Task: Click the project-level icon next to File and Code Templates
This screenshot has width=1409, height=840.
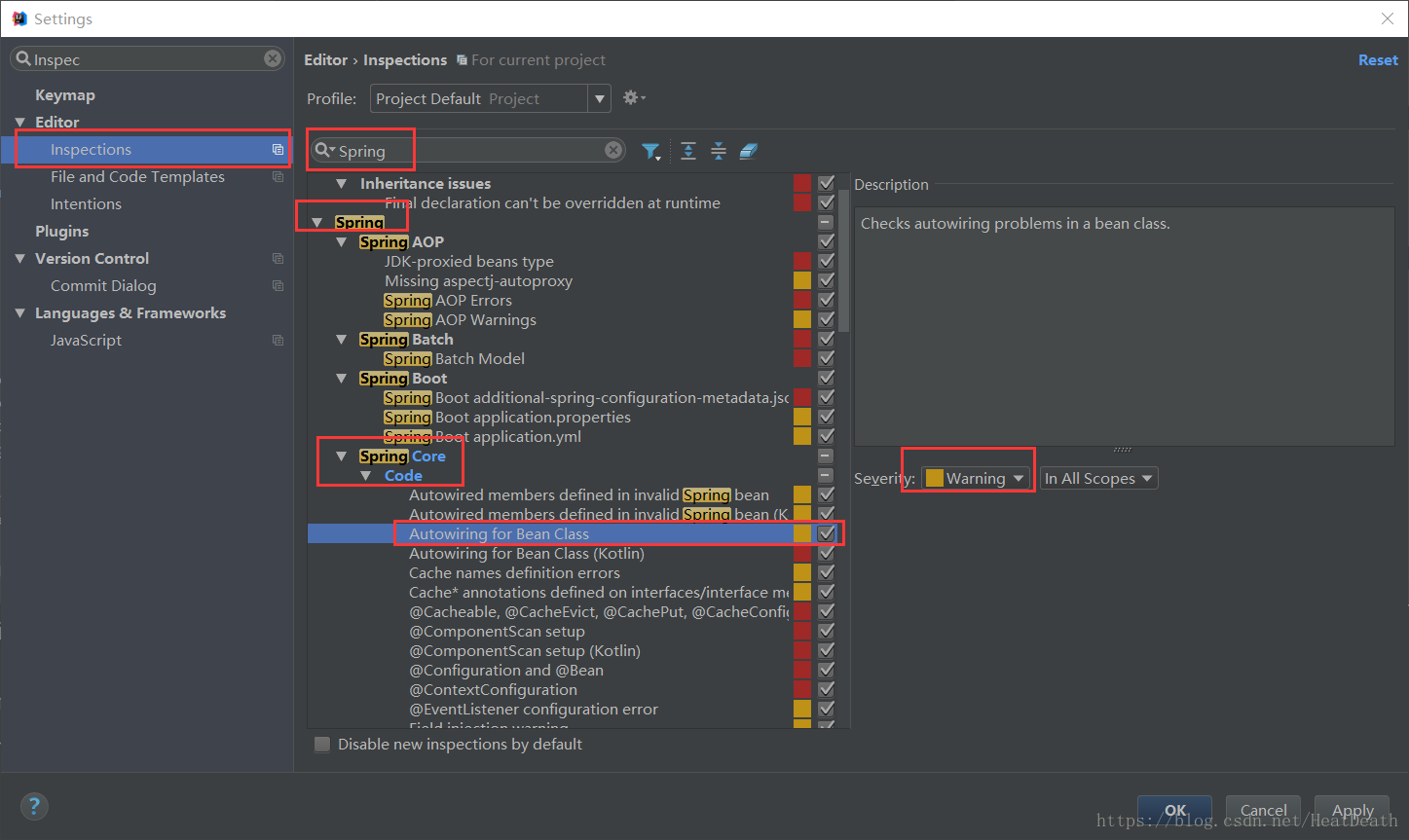Action: pyautogui.click(x=278, y=177)
